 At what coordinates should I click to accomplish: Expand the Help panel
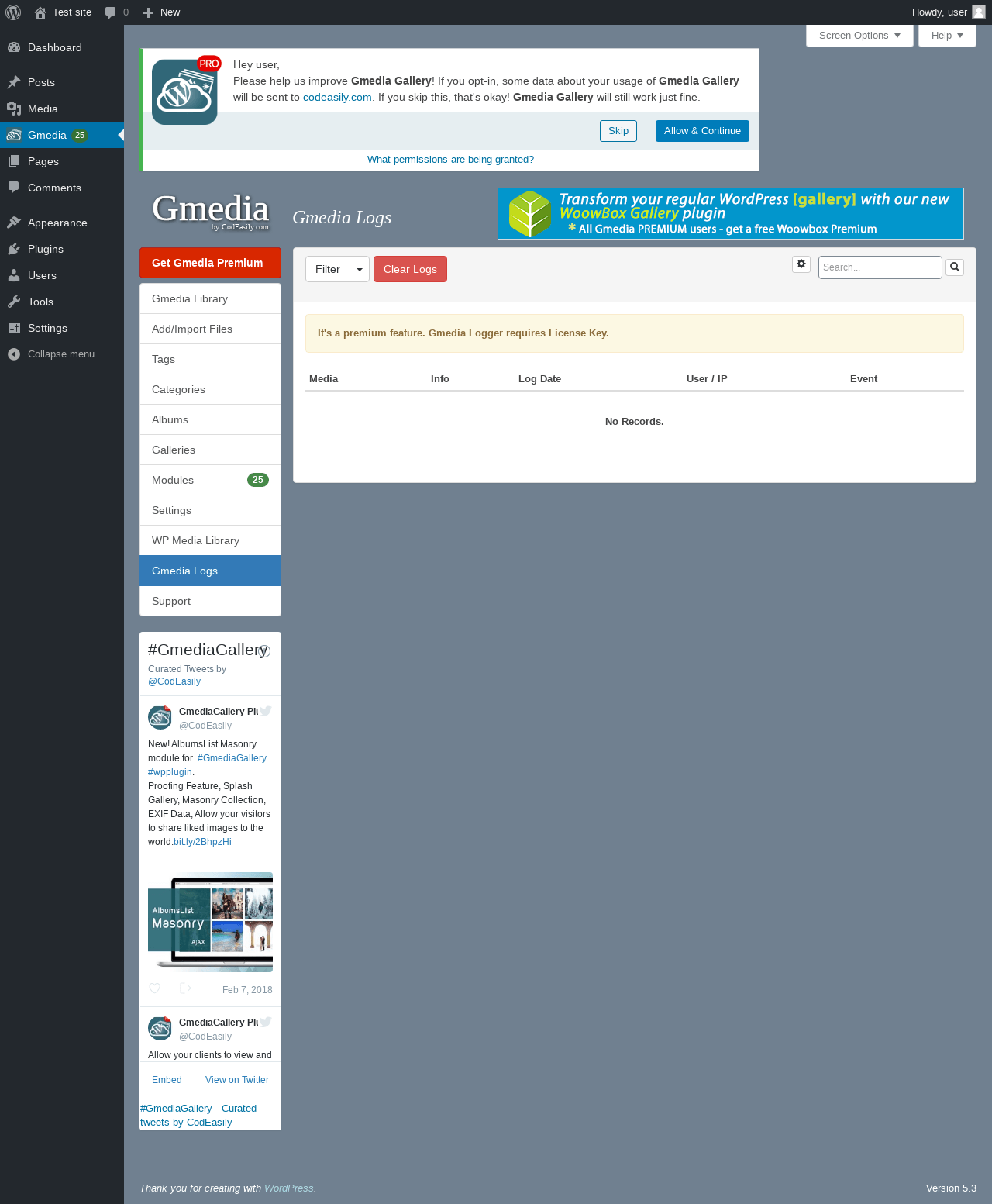coord(947,36)
